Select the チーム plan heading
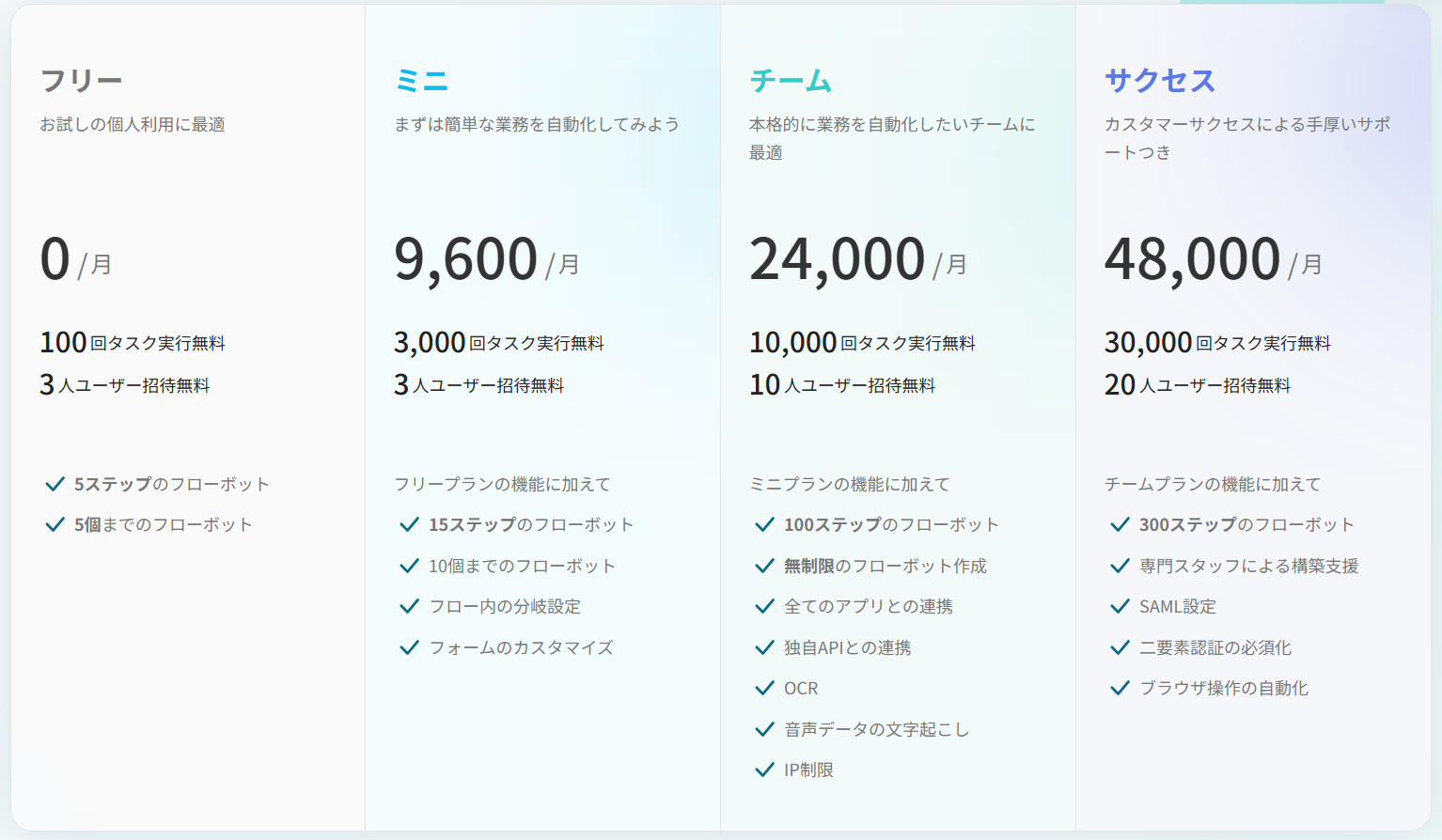Viewport: 1442px width, 840px height. point(791,81)
